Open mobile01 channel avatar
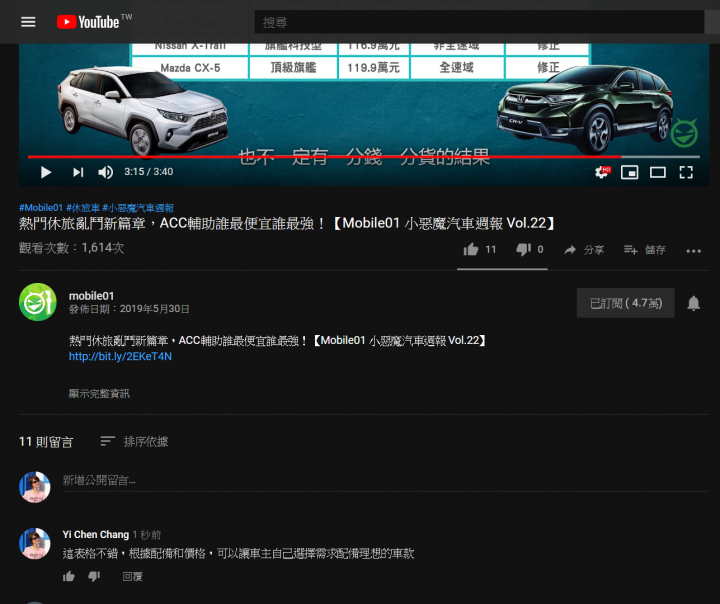720x604 pixels. pos(38,302)
